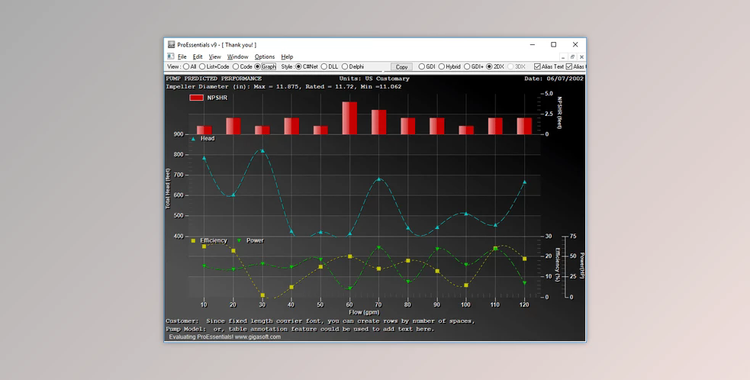Screen dimensions: 750x380
Task: Click the 'Total Head (feet)' axis label
Action: (168, 188)
